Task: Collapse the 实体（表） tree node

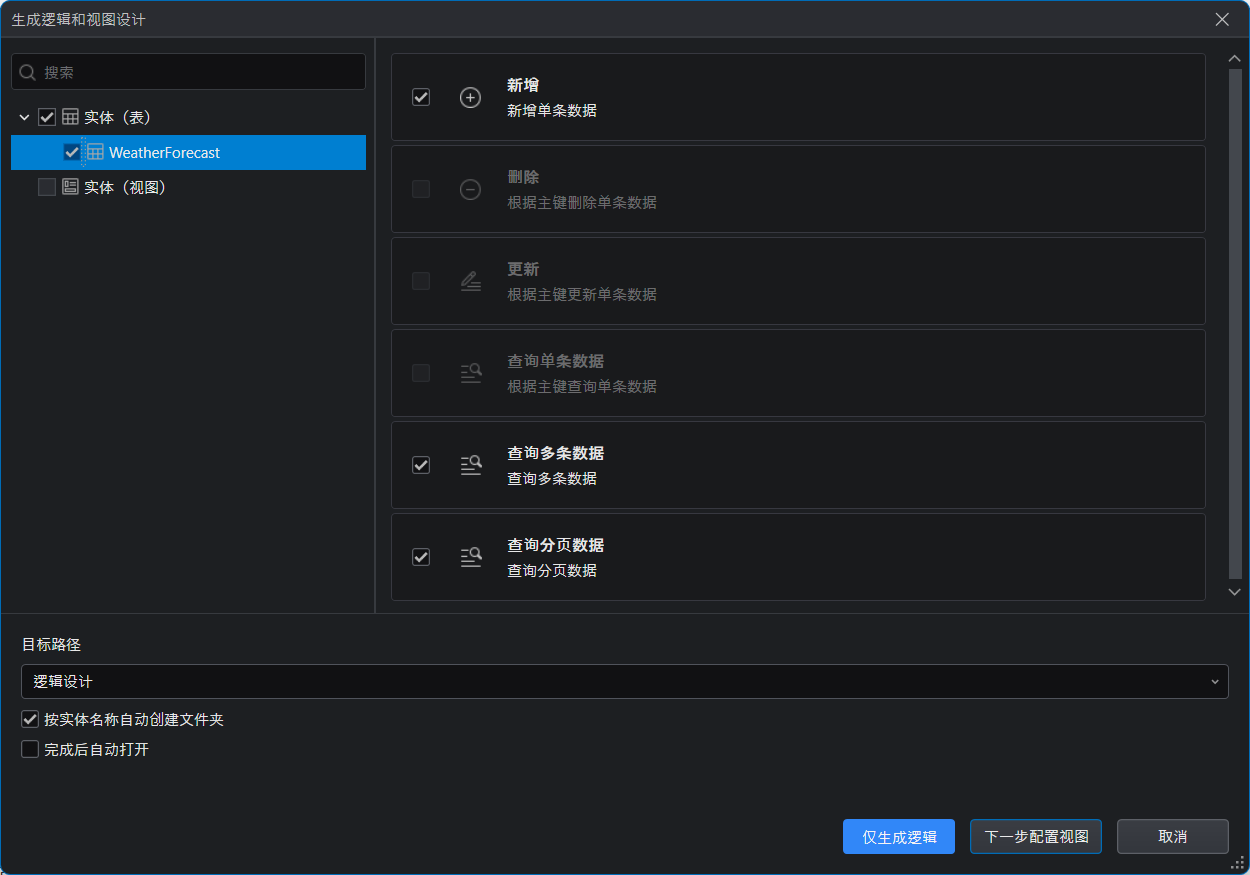Action: click(24, 118)
